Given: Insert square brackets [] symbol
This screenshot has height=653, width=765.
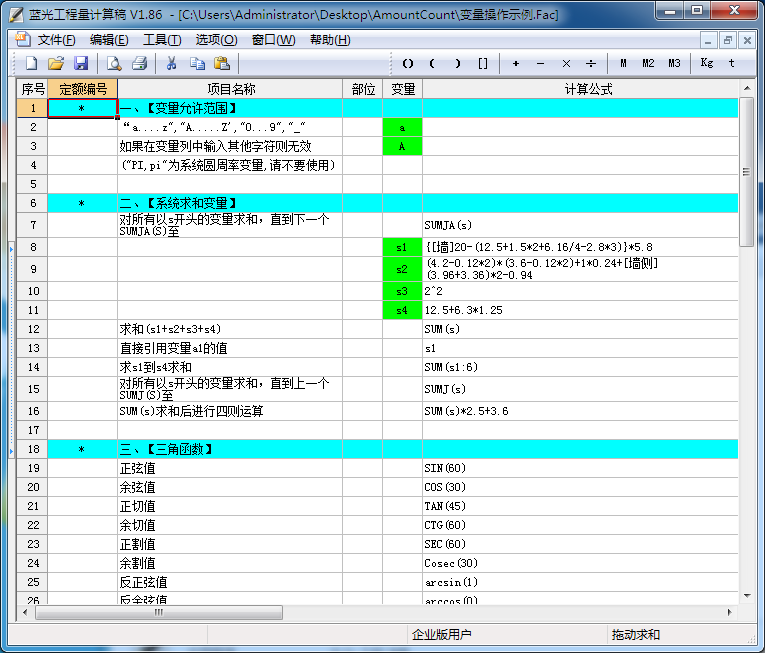Looking at the screenshot, I should tap(483, 63).
